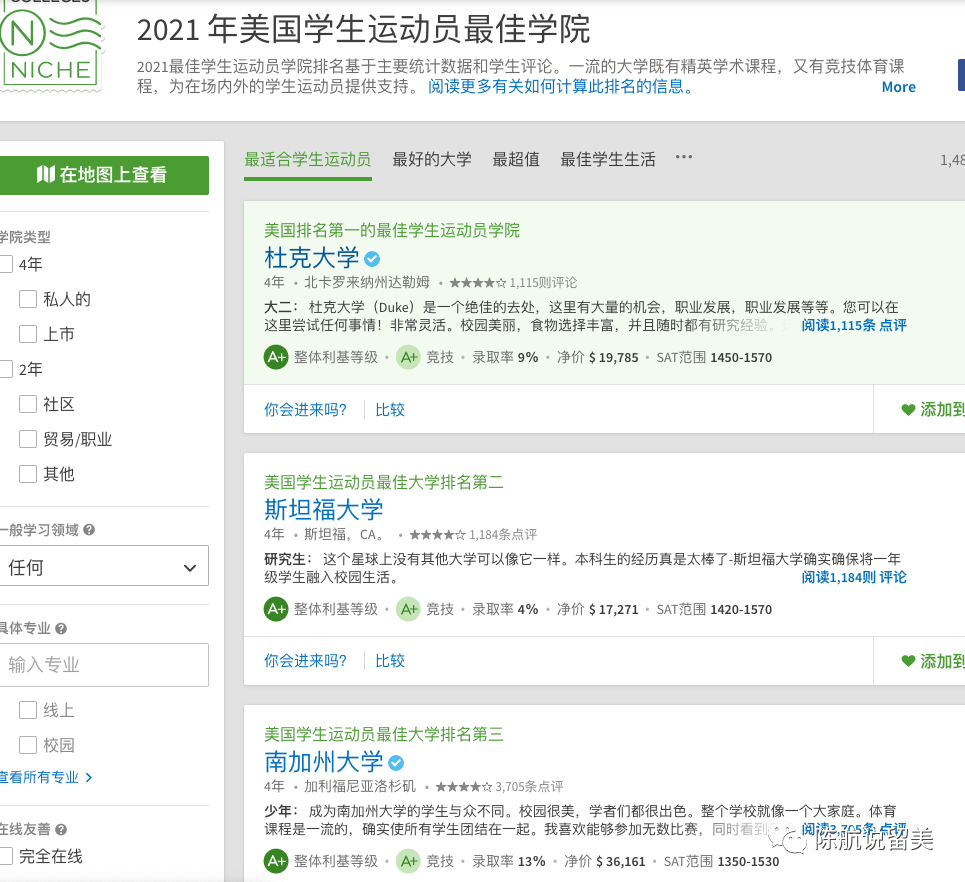Check the 贸易/职业 checkbox
965x882 pixels.
click(28, 439)
